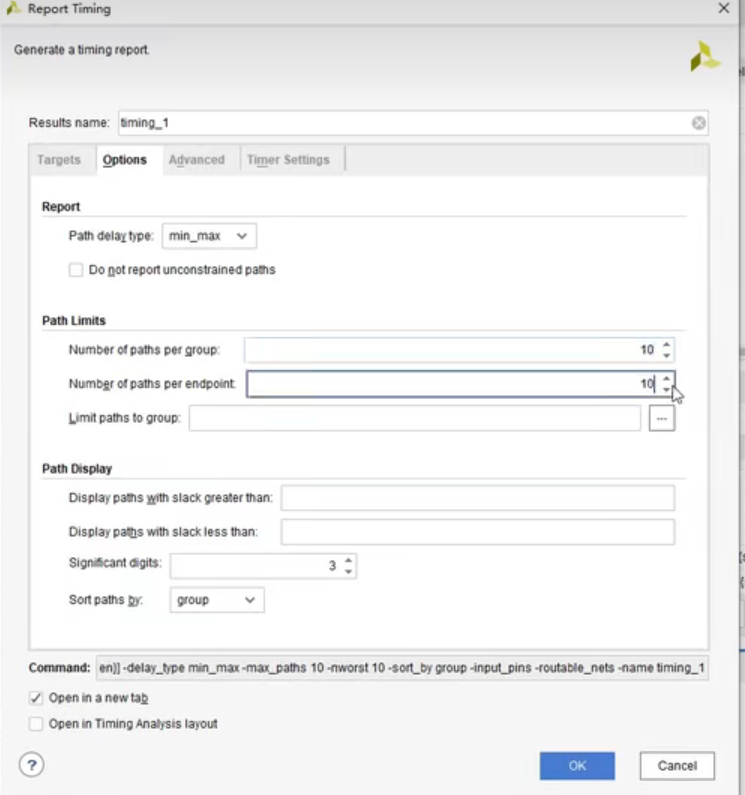Image resolution: width=745 pixels, height=795 pixels.
Task: Decrease number of paths per group
Action: tap(667, 356)
